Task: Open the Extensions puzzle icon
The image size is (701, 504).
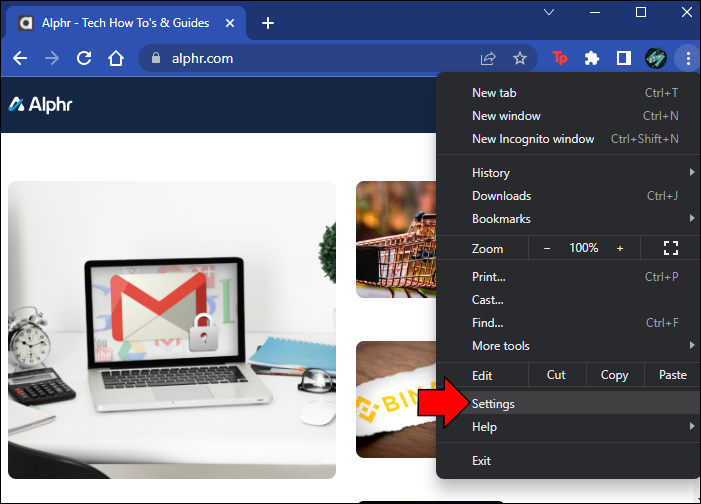Action: pyautogui.click(x=591, y=58)
